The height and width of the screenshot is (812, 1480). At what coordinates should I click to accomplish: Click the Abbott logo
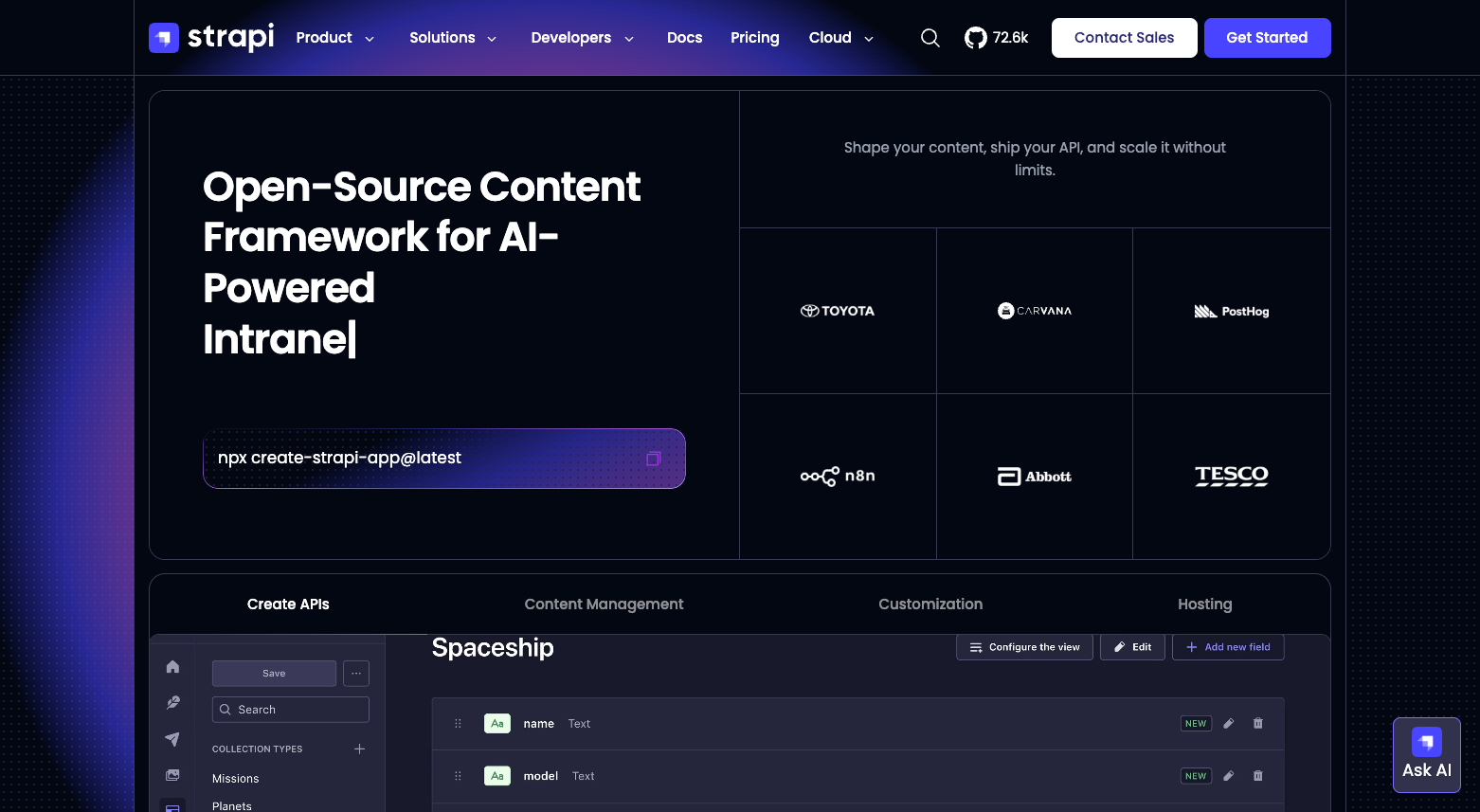coord(1035,477)
